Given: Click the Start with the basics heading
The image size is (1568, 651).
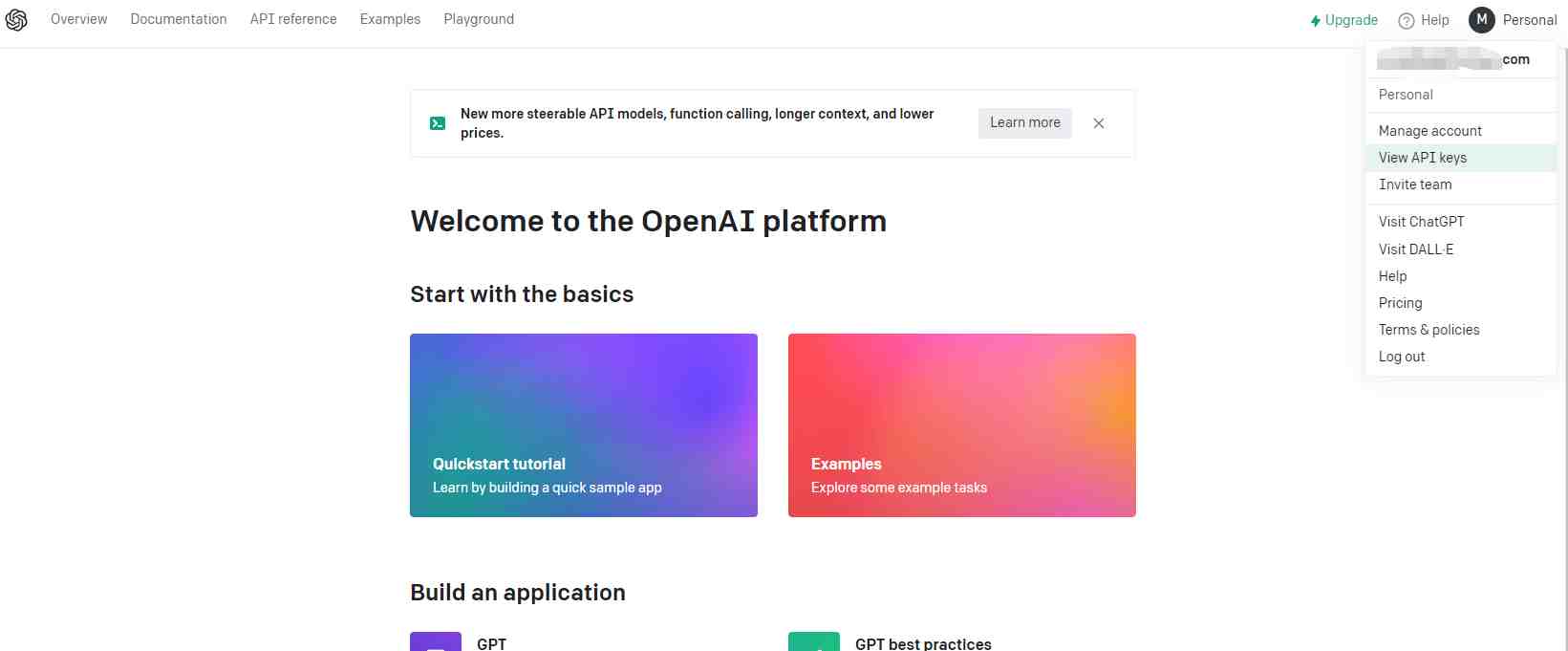Looking at the screenshot, I should click(x=522, y=294).
